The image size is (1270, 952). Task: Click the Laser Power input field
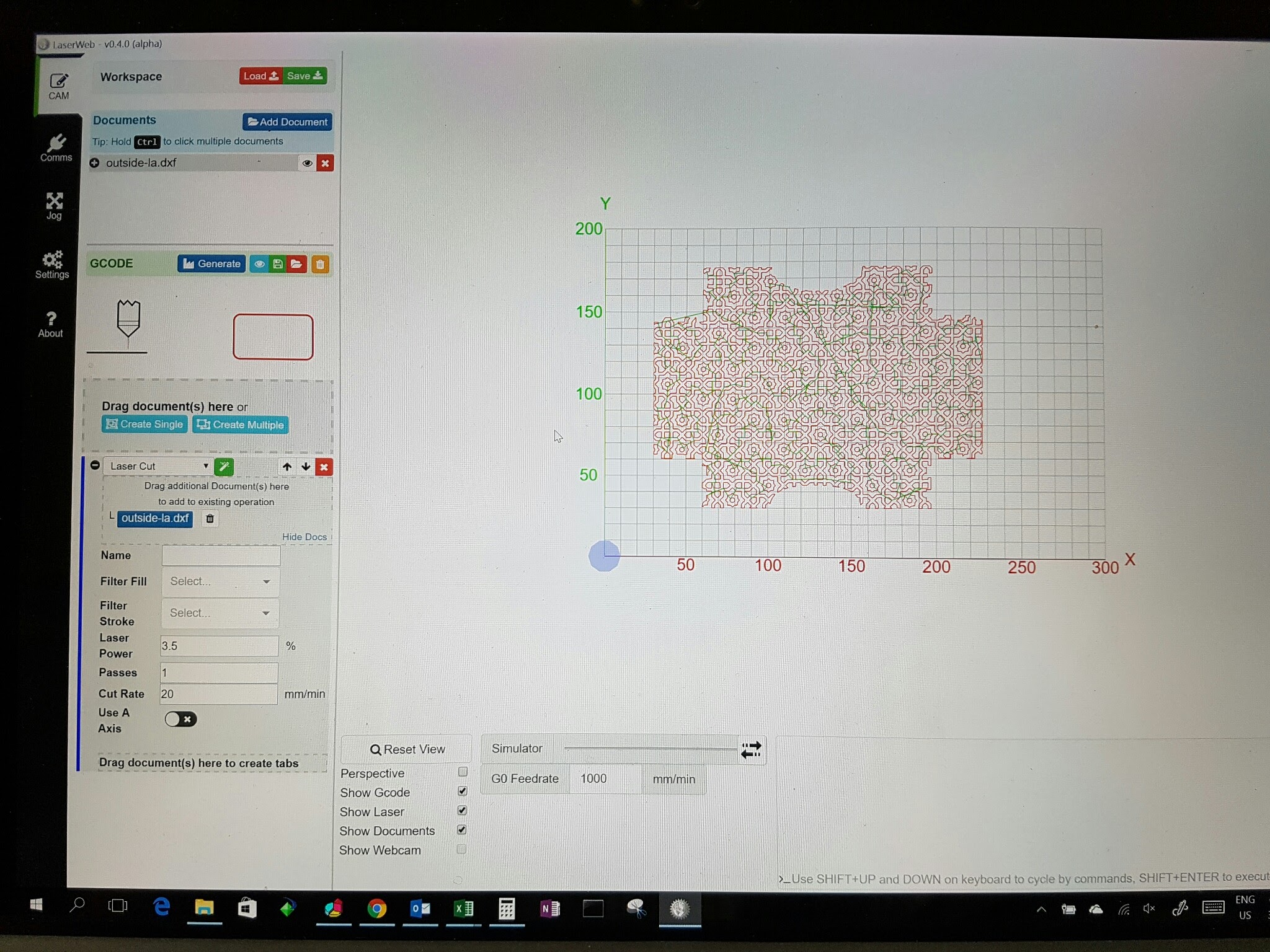click(x=219, y=646)
